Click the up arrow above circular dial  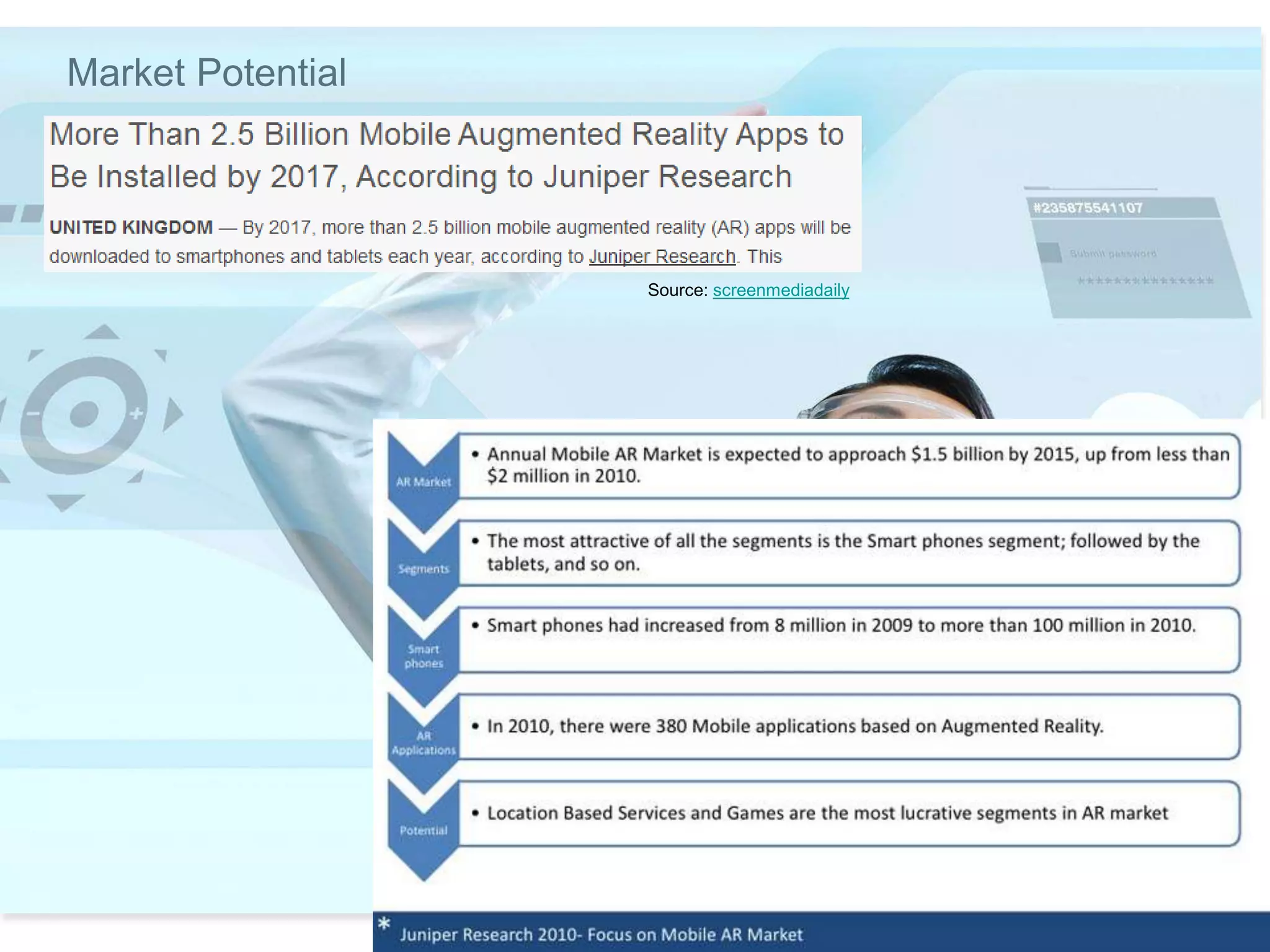(102, 332)
